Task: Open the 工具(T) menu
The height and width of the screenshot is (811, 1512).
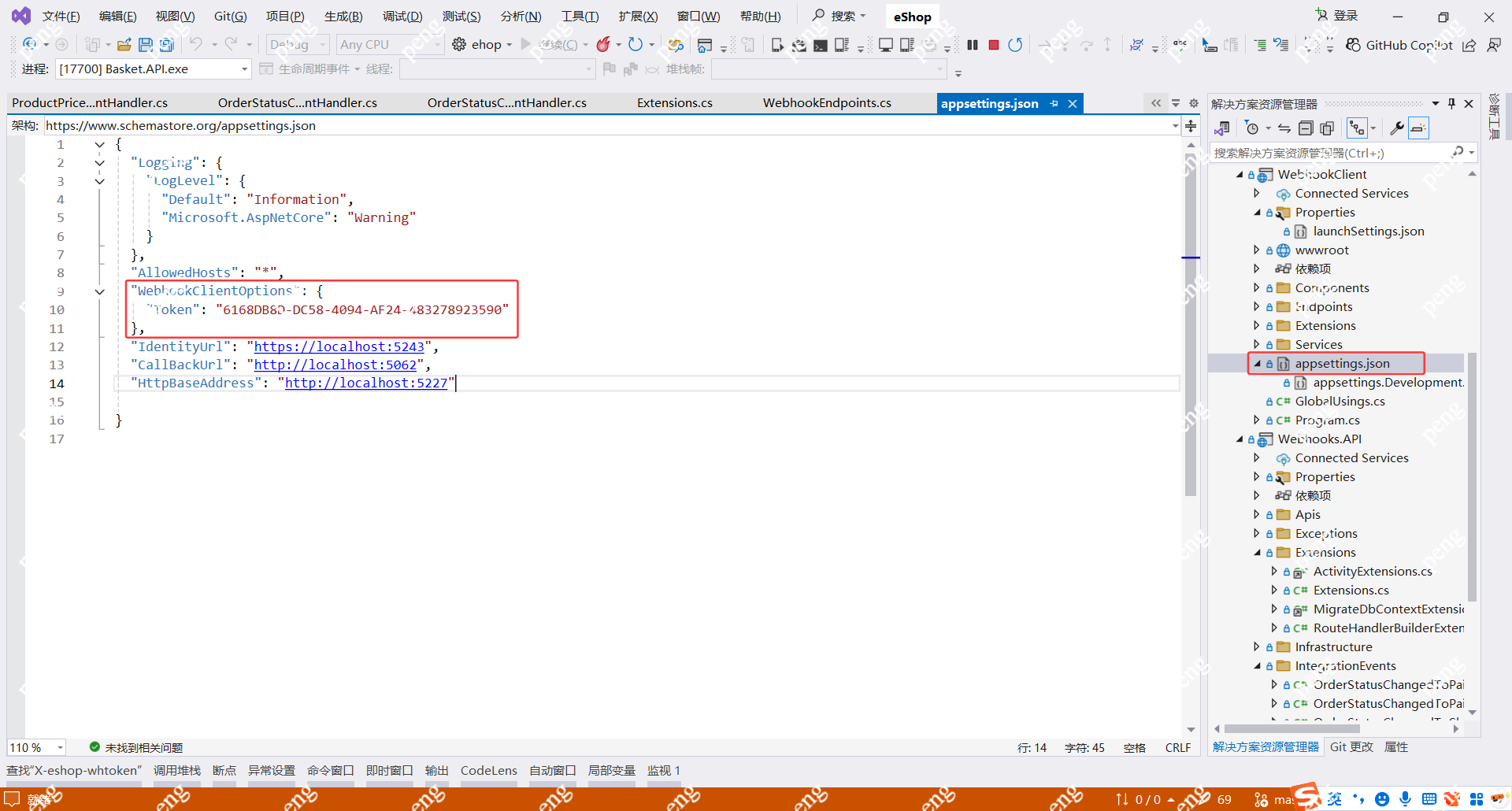Action: [580, 17]
